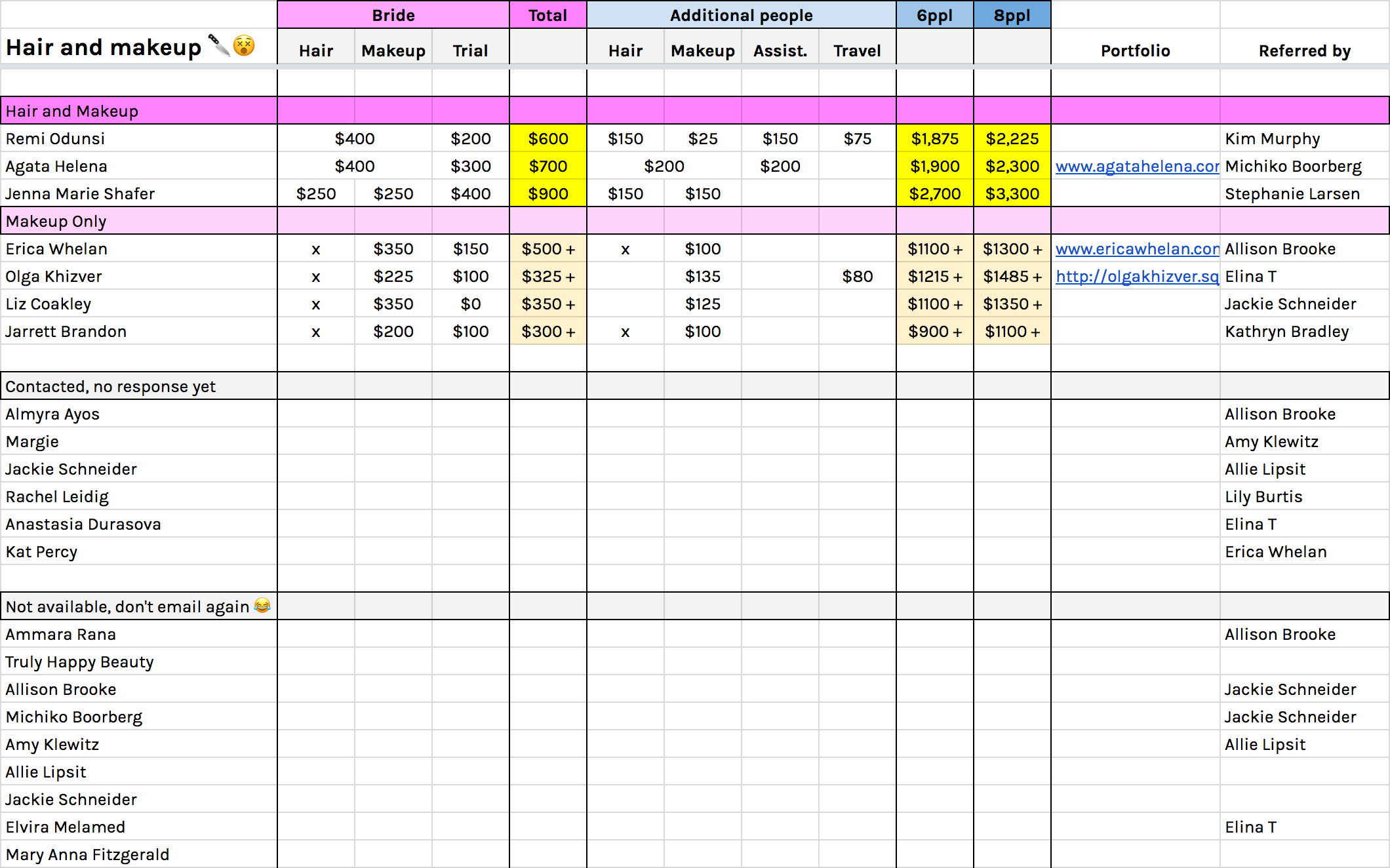Select the $75 travel cell for Remi Odunsi
The image size is (1390, 868).
click(x=858, y=139)
